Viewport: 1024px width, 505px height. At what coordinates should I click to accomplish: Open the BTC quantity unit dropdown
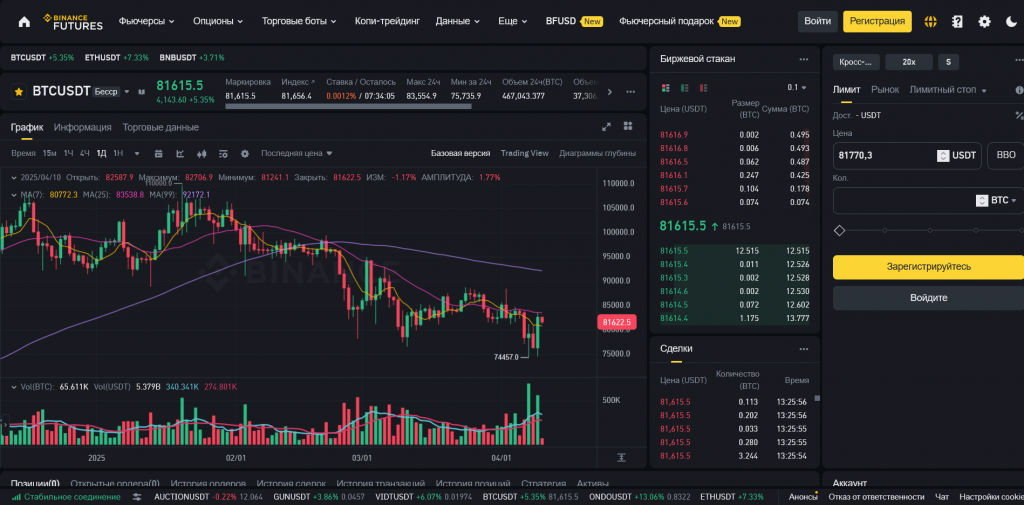pyautogui.click(x=1003, y=201)
